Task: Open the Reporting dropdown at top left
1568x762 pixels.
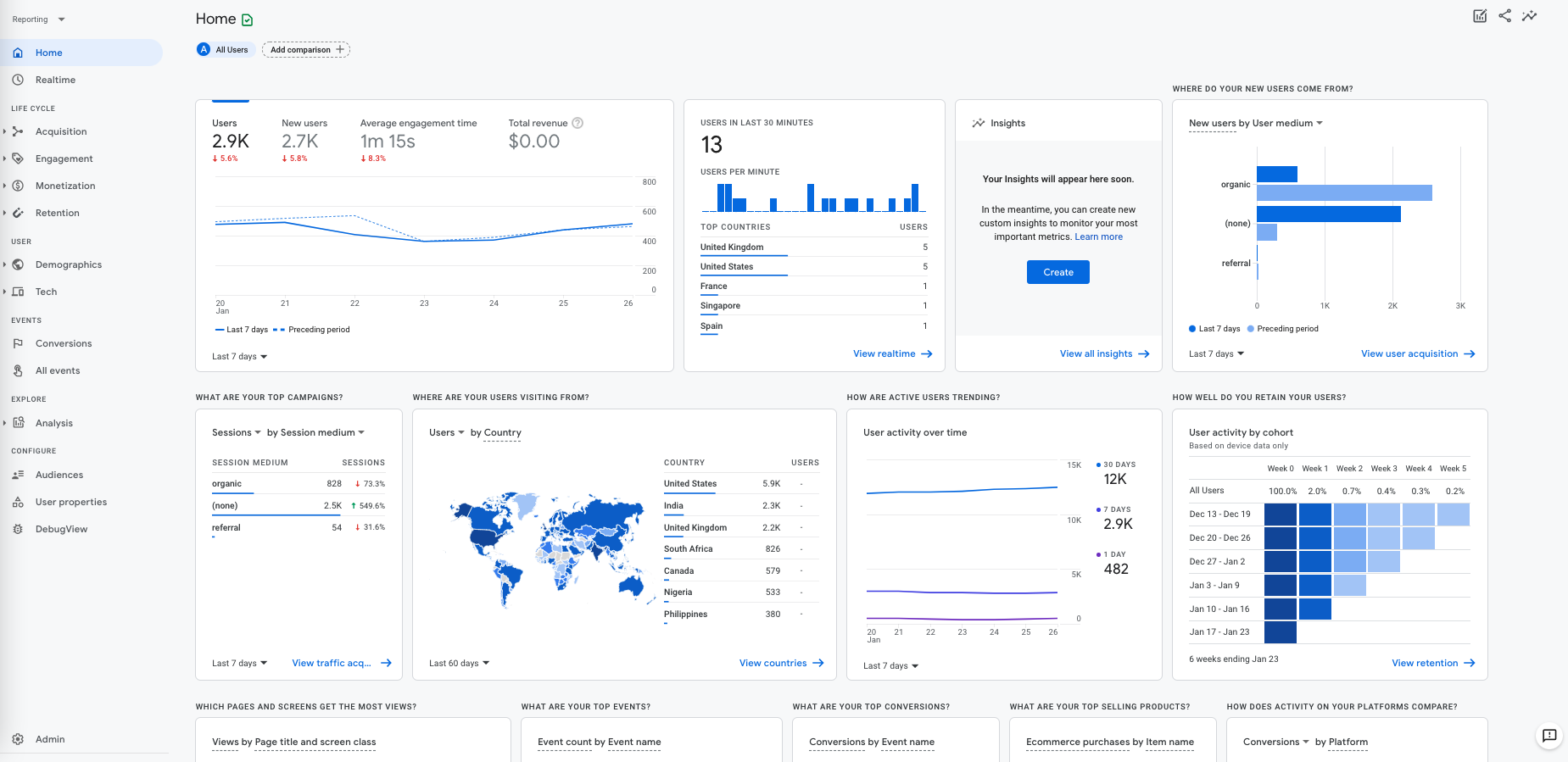Action: pos(38,19)
